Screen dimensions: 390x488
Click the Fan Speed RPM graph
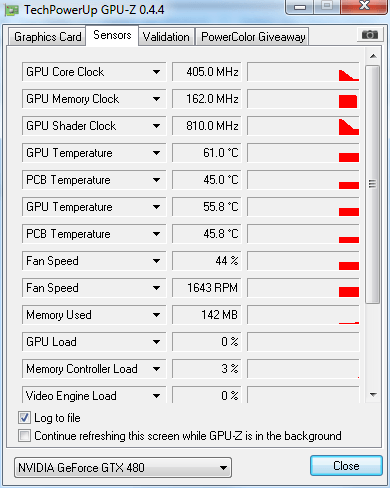click(303, 288)
